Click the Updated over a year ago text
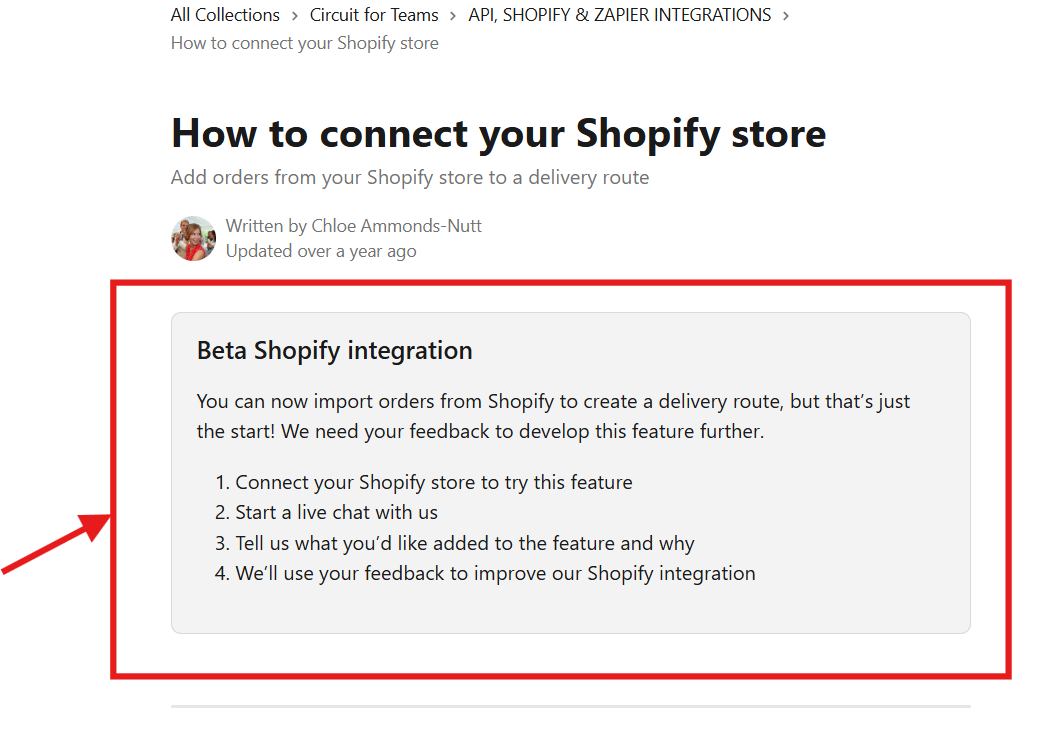The width and height of the screenshot is (1044, 732). (321, 251)
